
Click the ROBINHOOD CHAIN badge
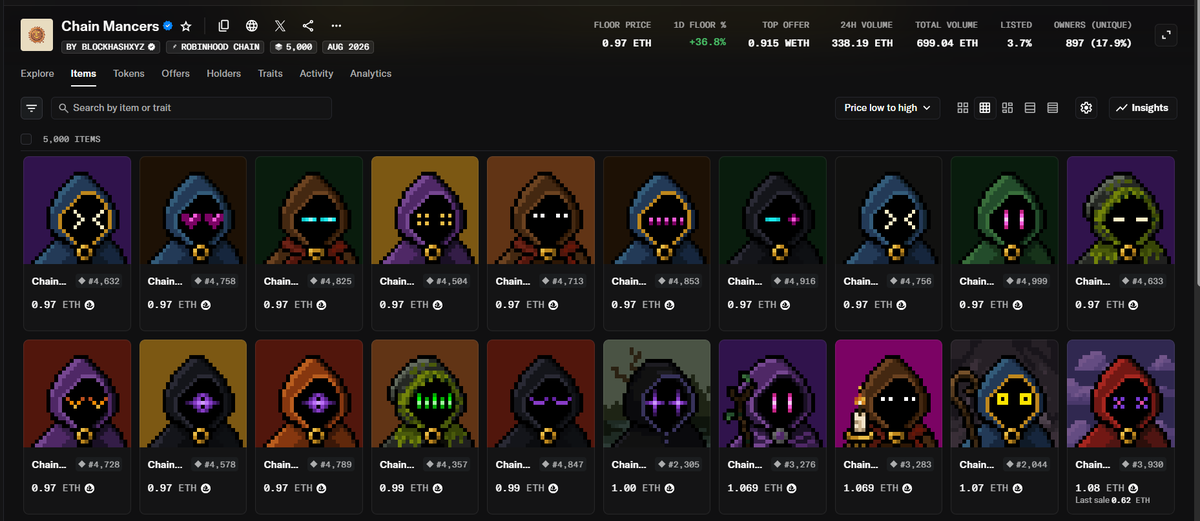[x=217, y=47]
